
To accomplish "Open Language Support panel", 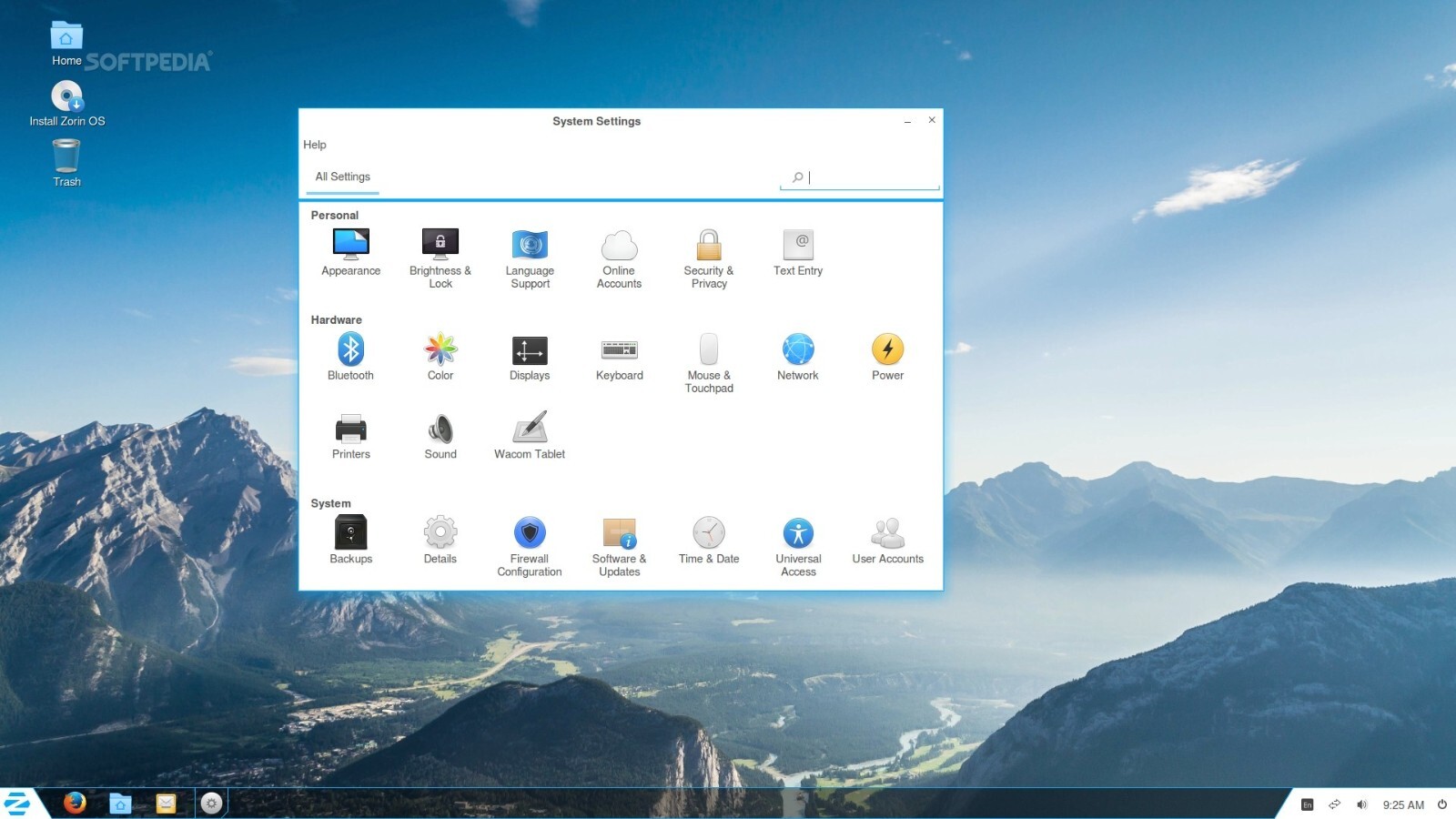I will [x=530, y=258].
